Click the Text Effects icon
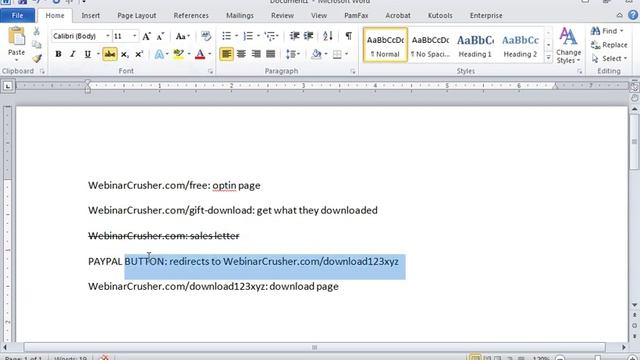640x360 pixels. click(159, 54)
